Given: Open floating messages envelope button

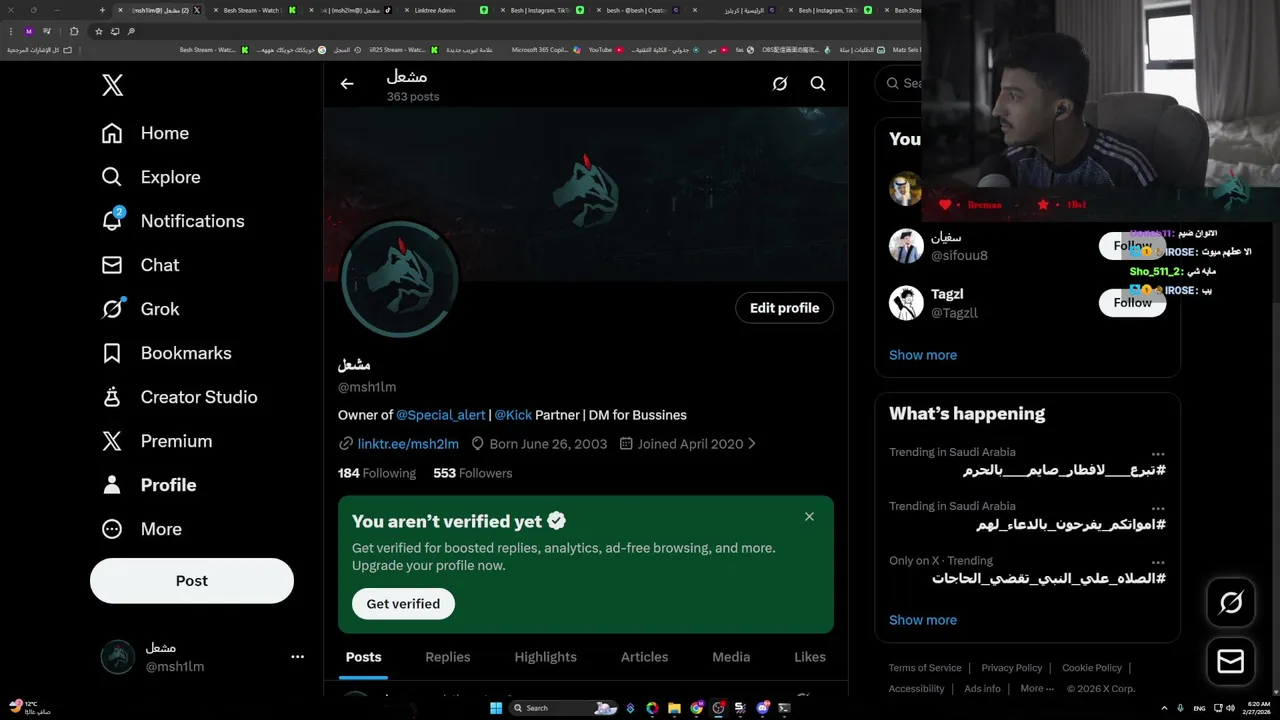Looking at the screenshot, I should tap(1231, 661).
